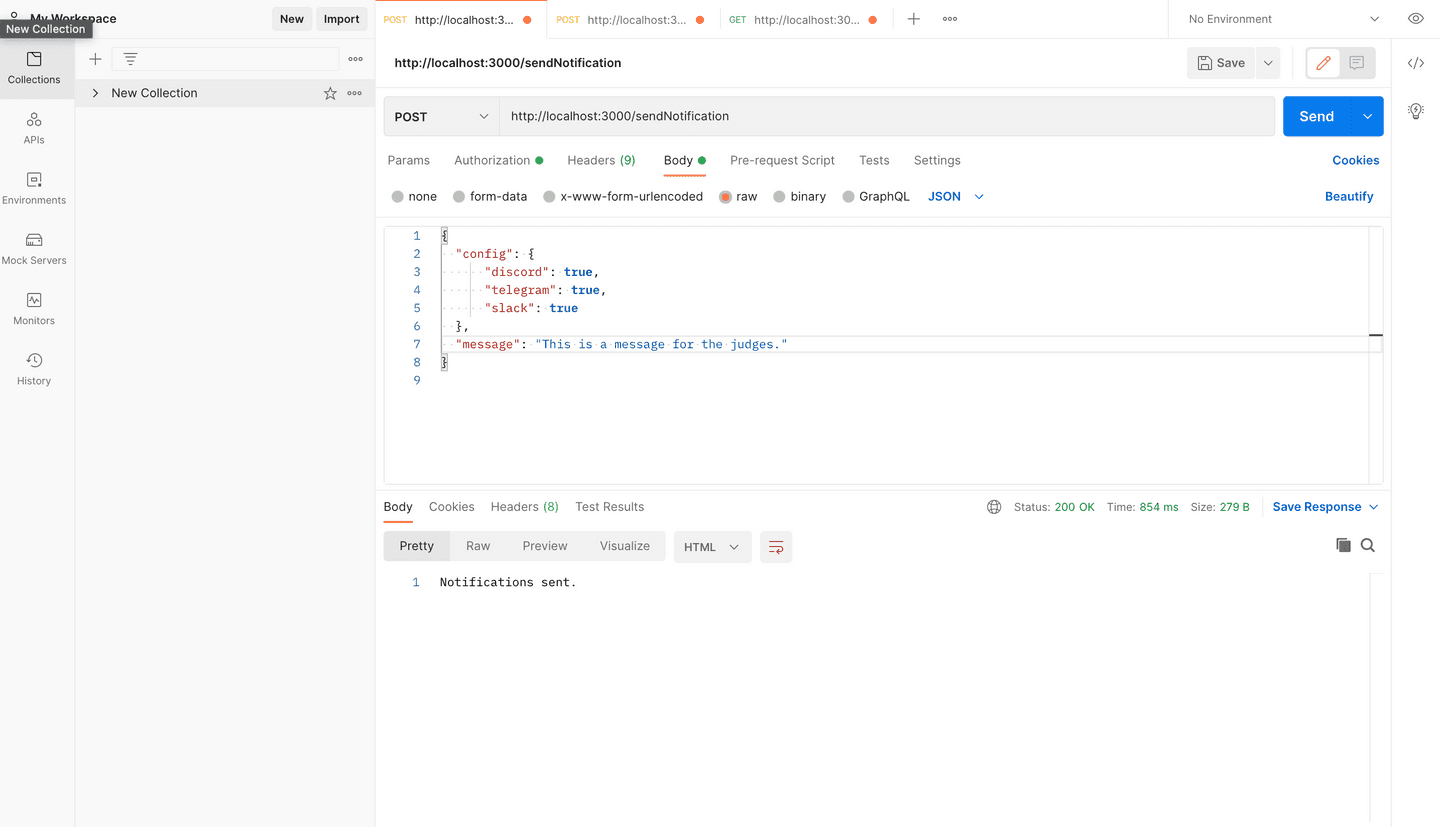1440x827 pixels.
Task: Open the collections panel more options menu
Action: 355,59
